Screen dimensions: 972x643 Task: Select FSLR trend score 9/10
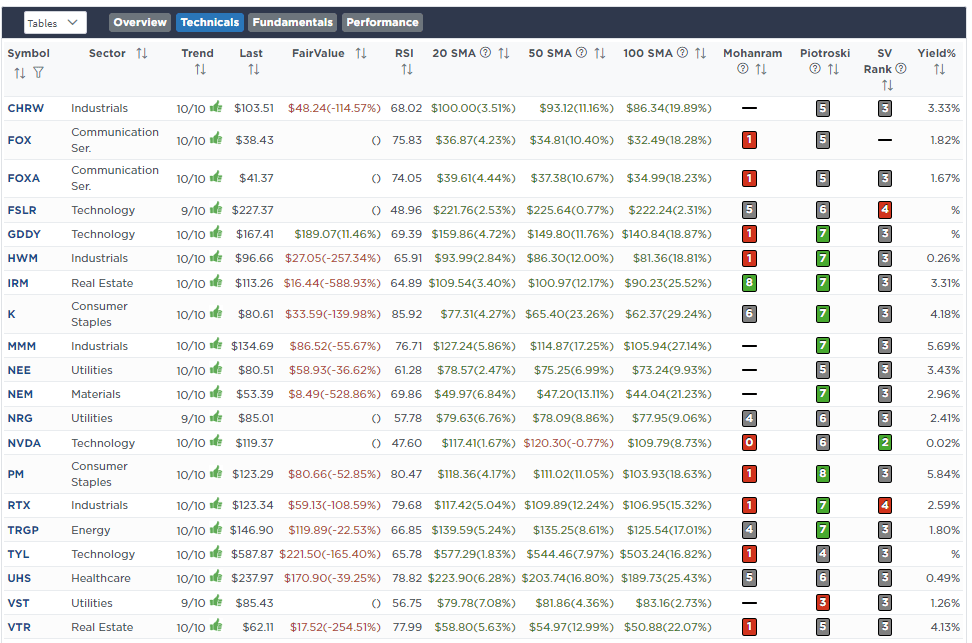pos(193,211)
